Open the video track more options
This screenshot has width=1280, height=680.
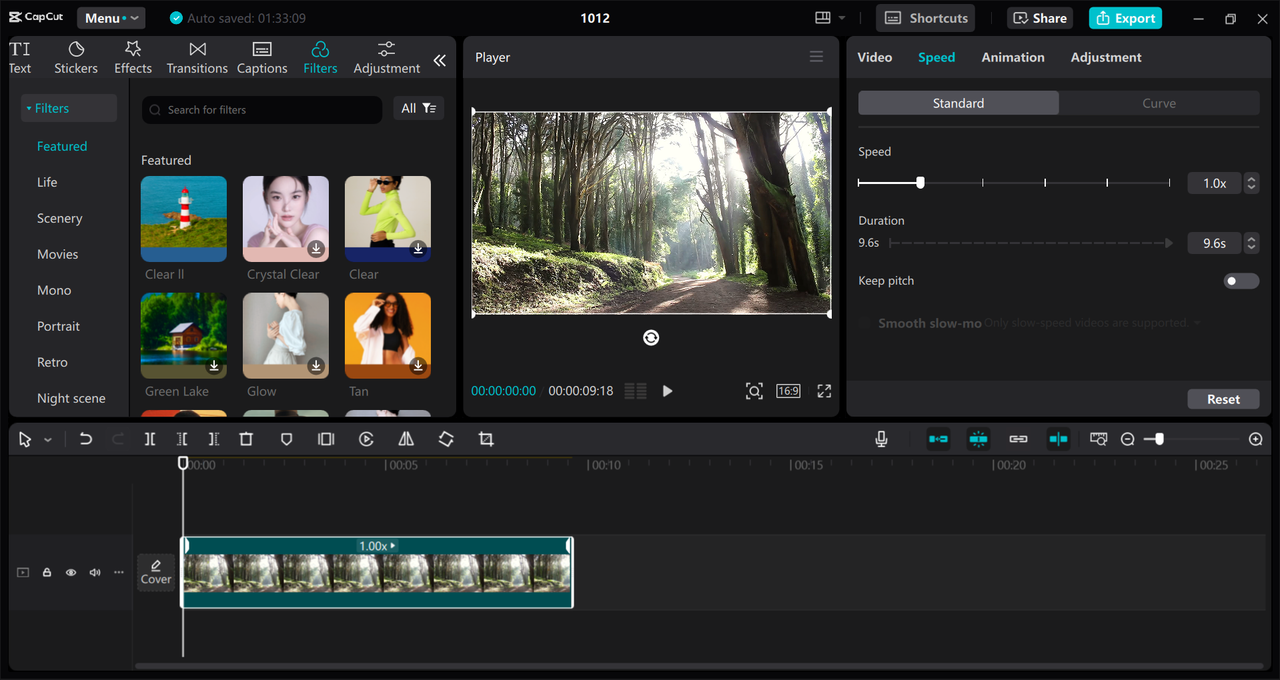point(119,573)
